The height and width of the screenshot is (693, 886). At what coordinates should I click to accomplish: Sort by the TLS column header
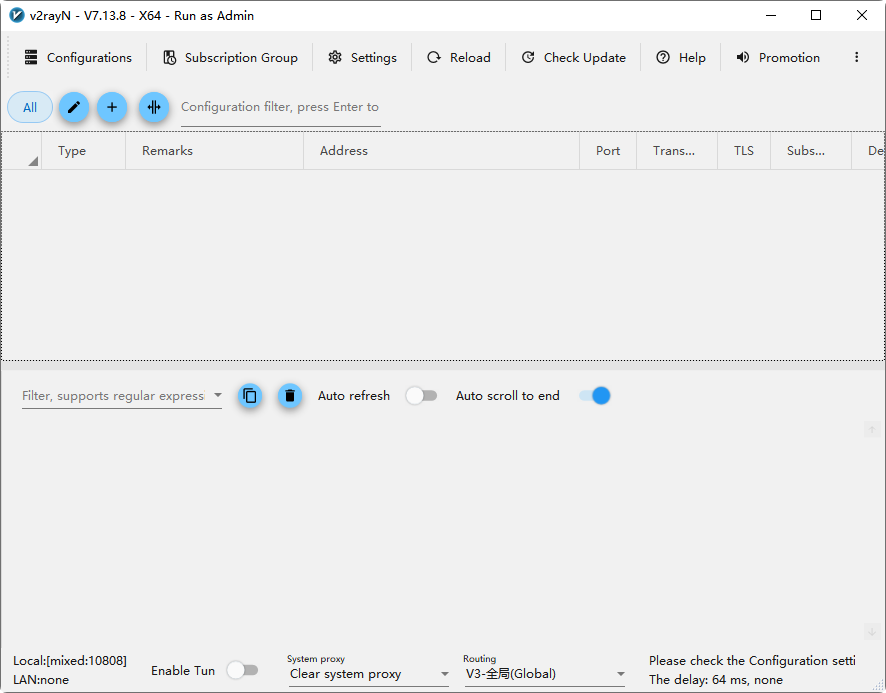coord(744,151)
